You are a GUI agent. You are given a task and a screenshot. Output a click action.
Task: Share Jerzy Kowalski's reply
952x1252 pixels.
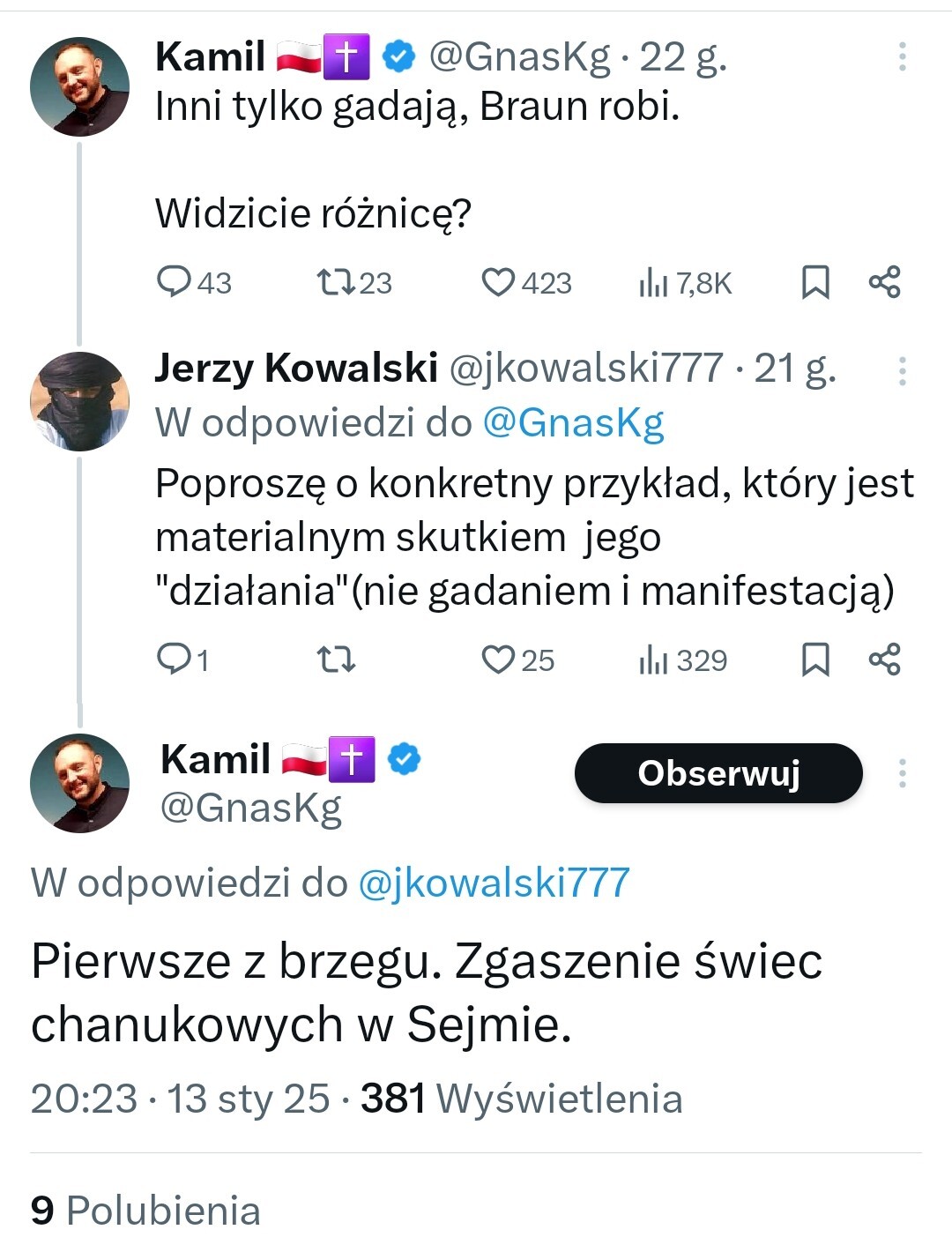point(884,659)
